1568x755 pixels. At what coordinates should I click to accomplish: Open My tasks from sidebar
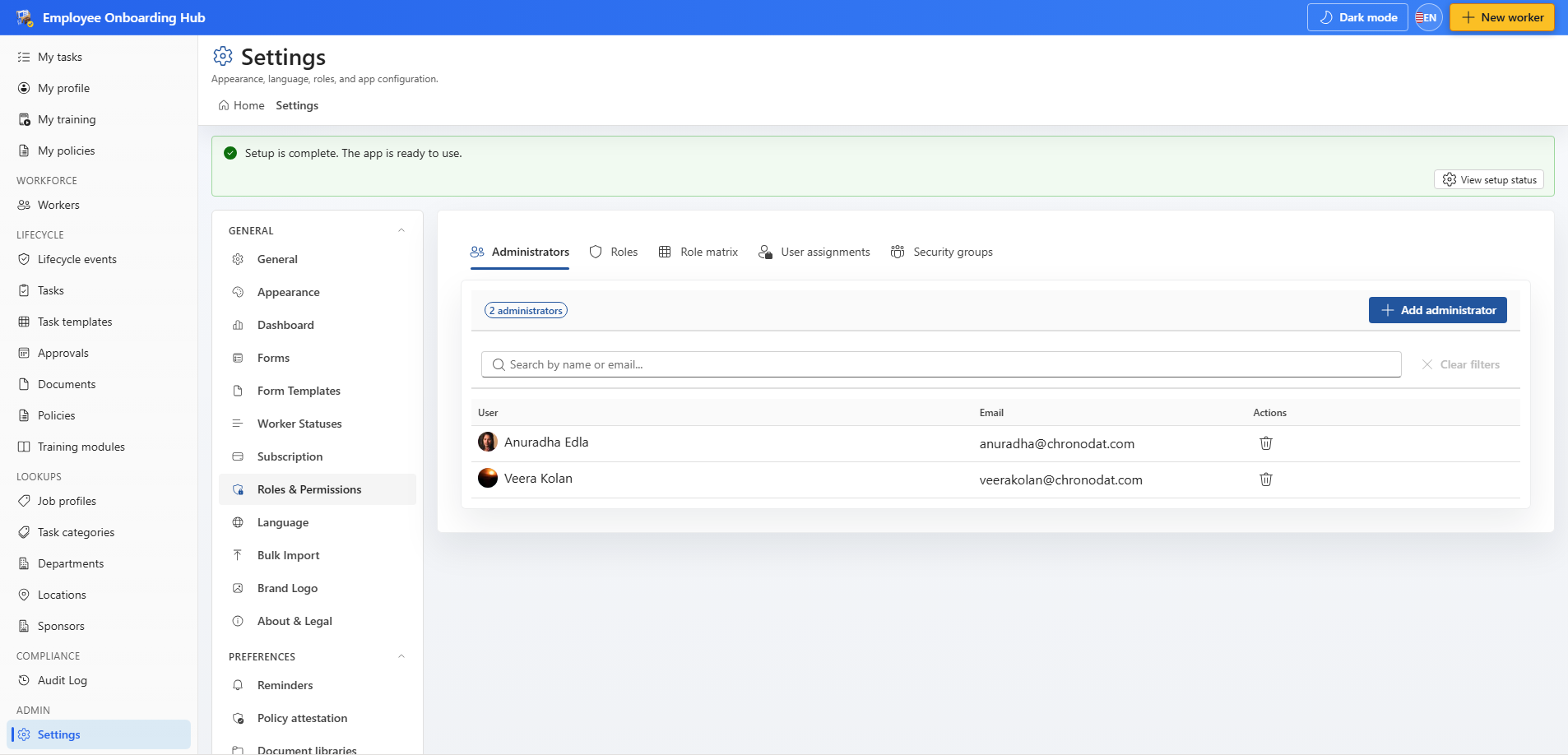pos(99,57)
